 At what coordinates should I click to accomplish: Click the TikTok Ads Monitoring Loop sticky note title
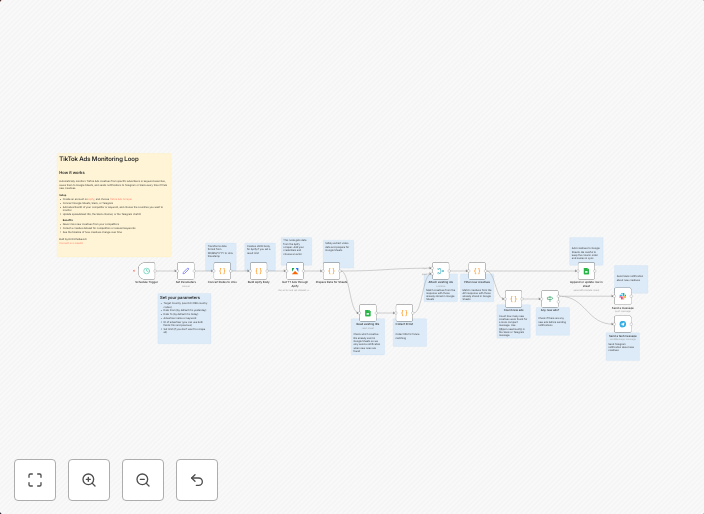click(99, 159)
